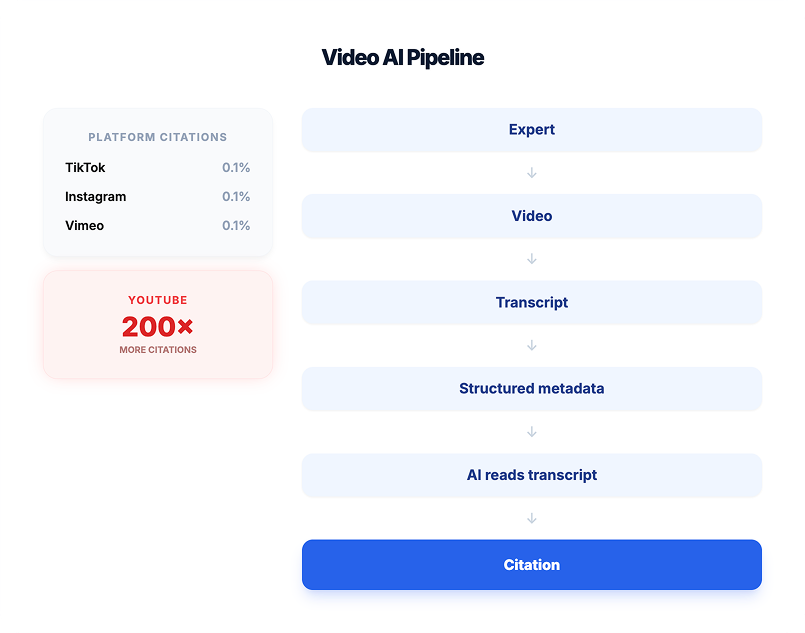
Task: Click the YOUTUBE label in red card
Action: 158,300
